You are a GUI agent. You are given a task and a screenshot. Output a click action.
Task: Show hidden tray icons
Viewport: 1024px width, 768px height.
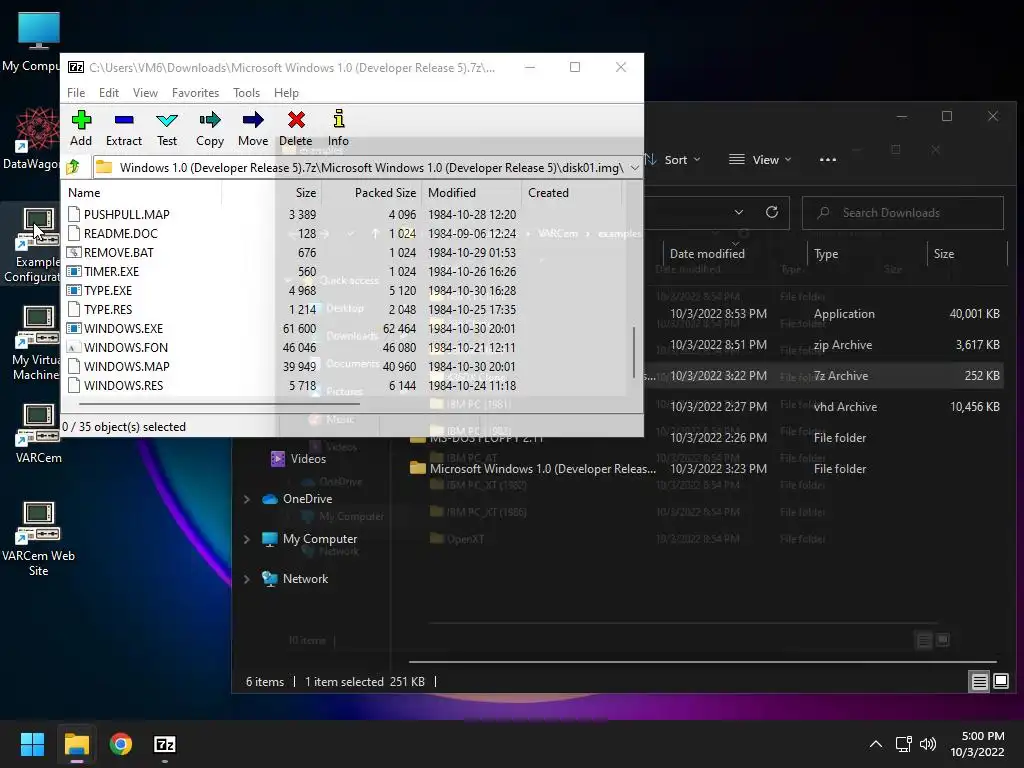point(876,744)
